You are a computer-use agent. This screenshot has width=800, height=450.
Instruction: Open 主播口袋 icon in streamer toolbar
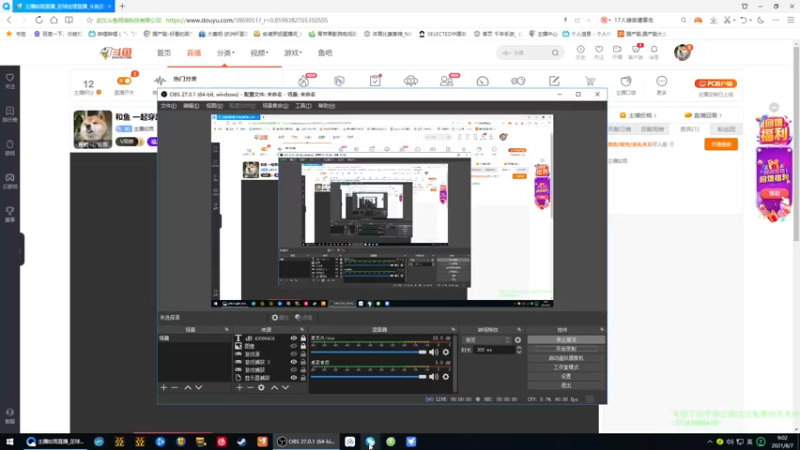[x=626, y=85]
